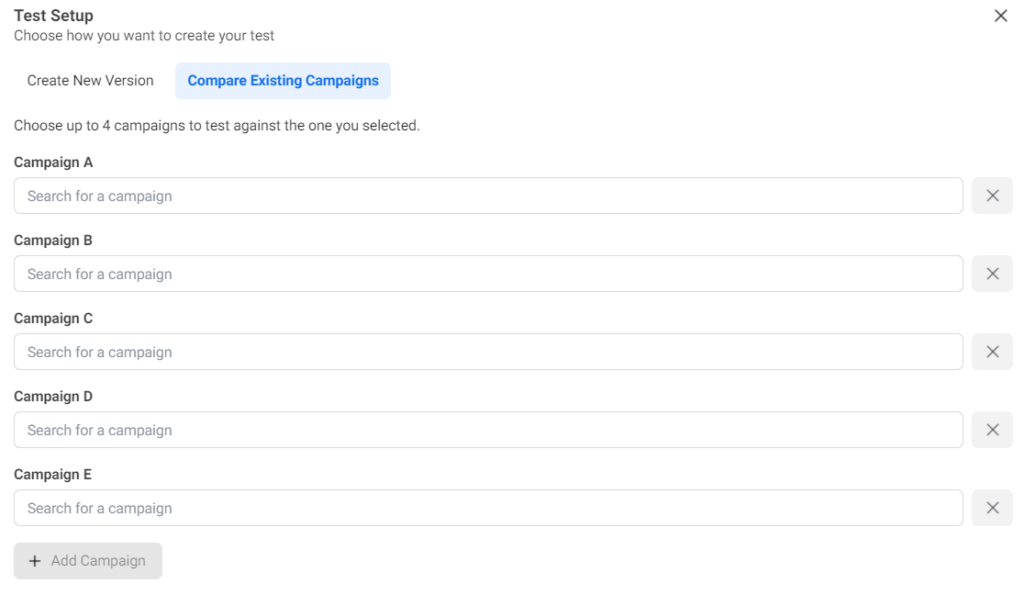Click the Campaign A label
Image resolution: width=1024 pixels, height=606 pixels.
(x=53, y=162)
